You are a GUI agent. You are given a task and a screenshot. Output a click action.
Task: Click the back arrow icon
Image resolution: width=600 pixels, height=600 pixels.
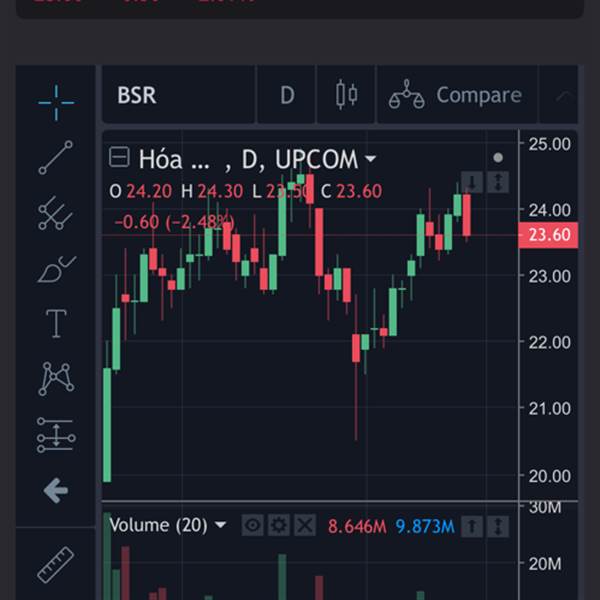[56, 490]
